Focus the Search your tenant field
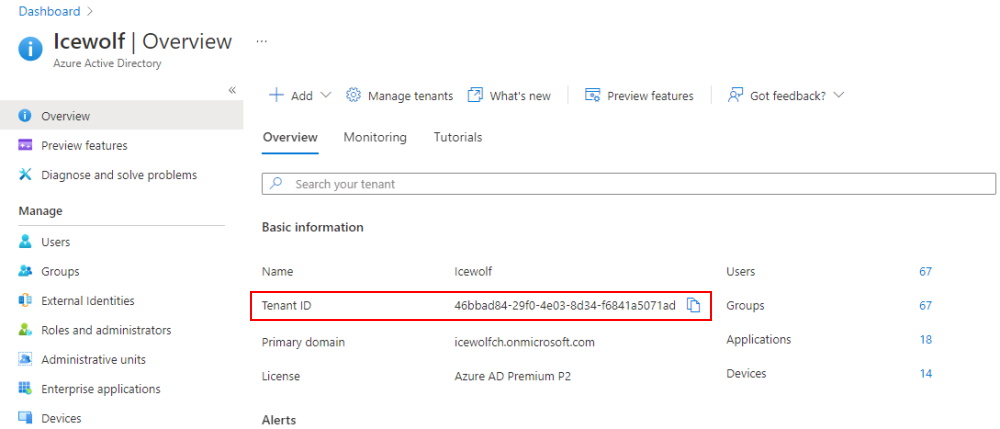1000x429 pixels. pos(629,184)
